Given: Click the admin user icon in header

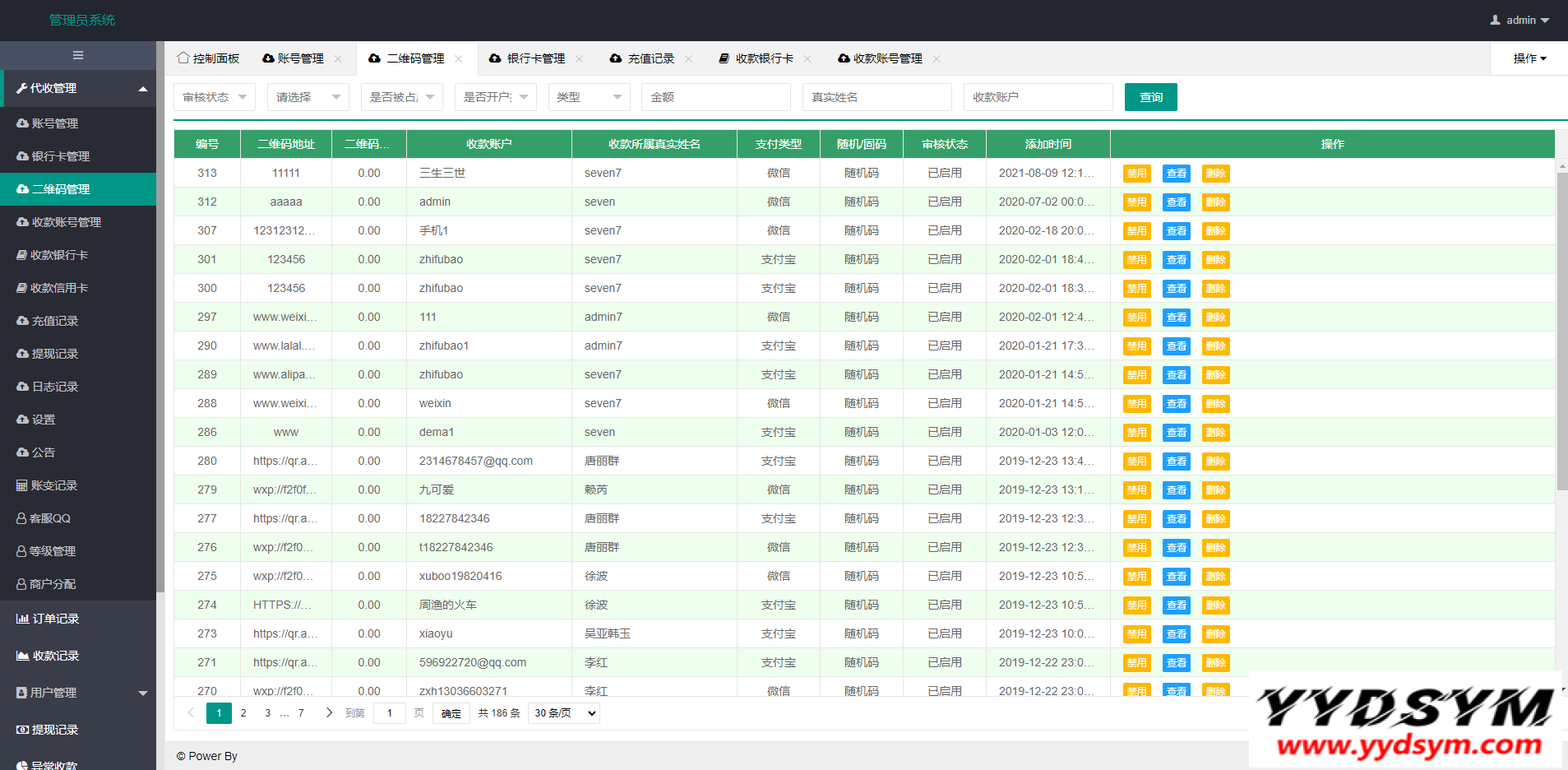Looking at the screenshot, I should [x=1495, y=20].
